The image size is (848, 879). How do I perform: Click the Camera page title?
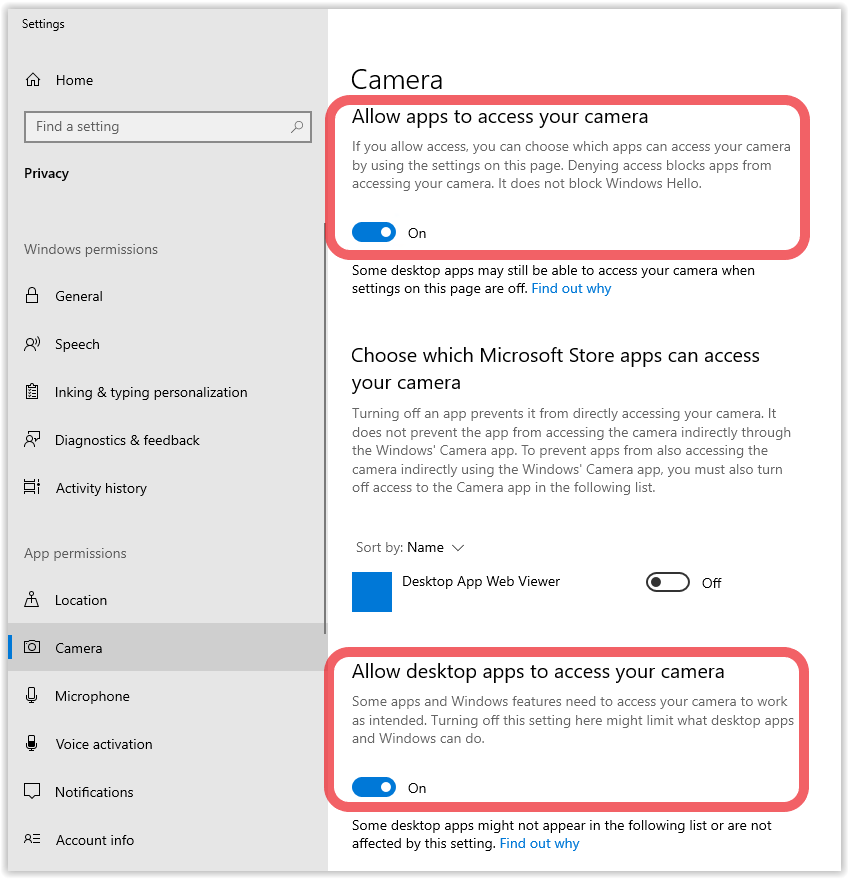pyautogui.click(x=397, y=80)
